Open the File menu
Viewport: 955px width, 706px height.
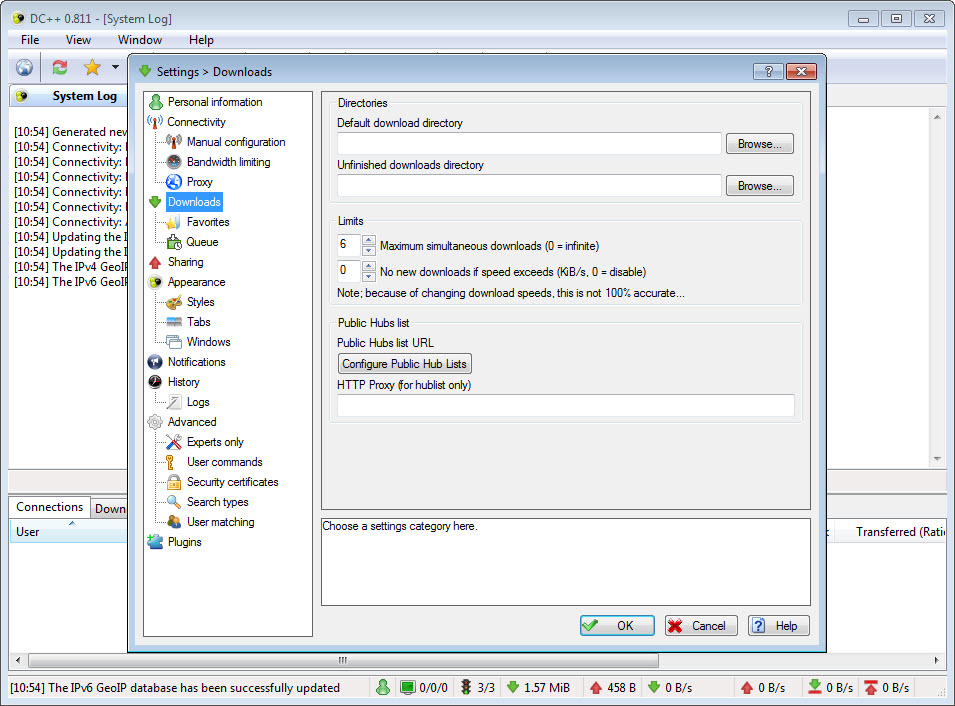[x=30, y=40]
